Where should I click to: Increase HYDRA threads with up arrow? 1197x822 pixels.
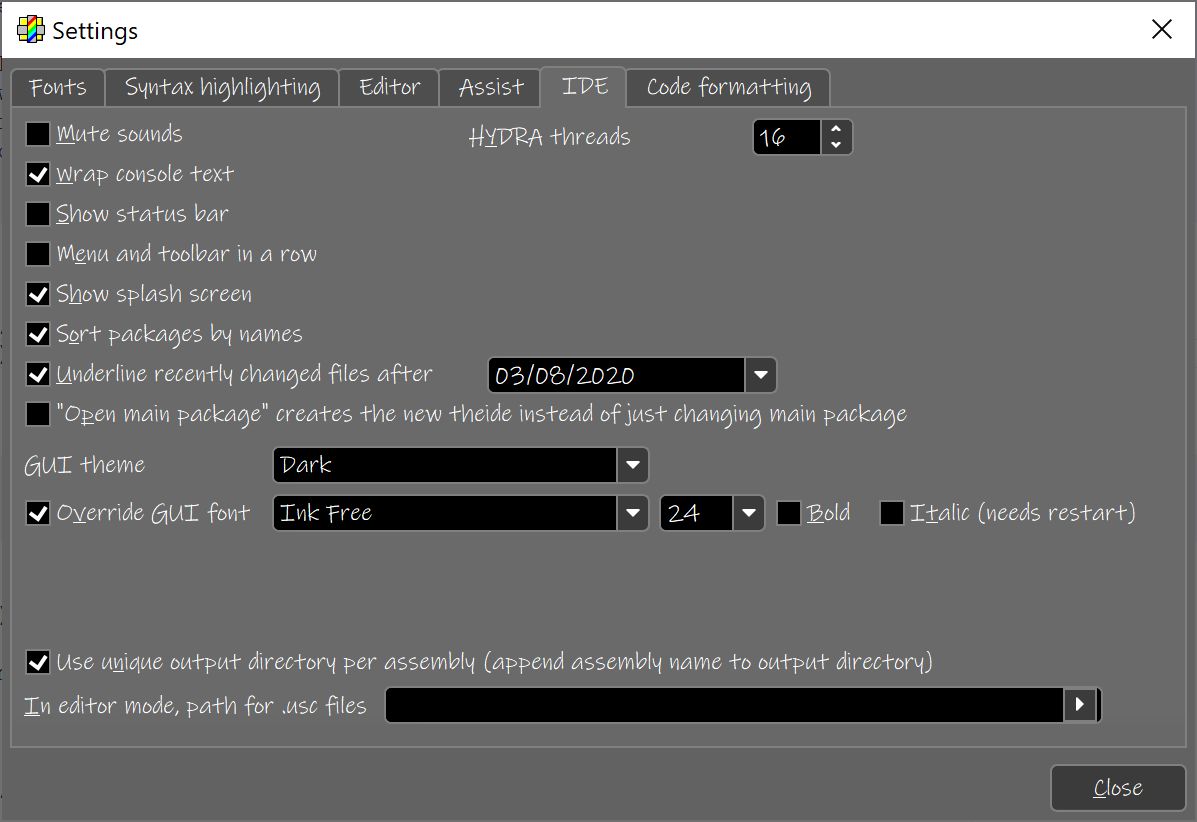click(836, 129)
